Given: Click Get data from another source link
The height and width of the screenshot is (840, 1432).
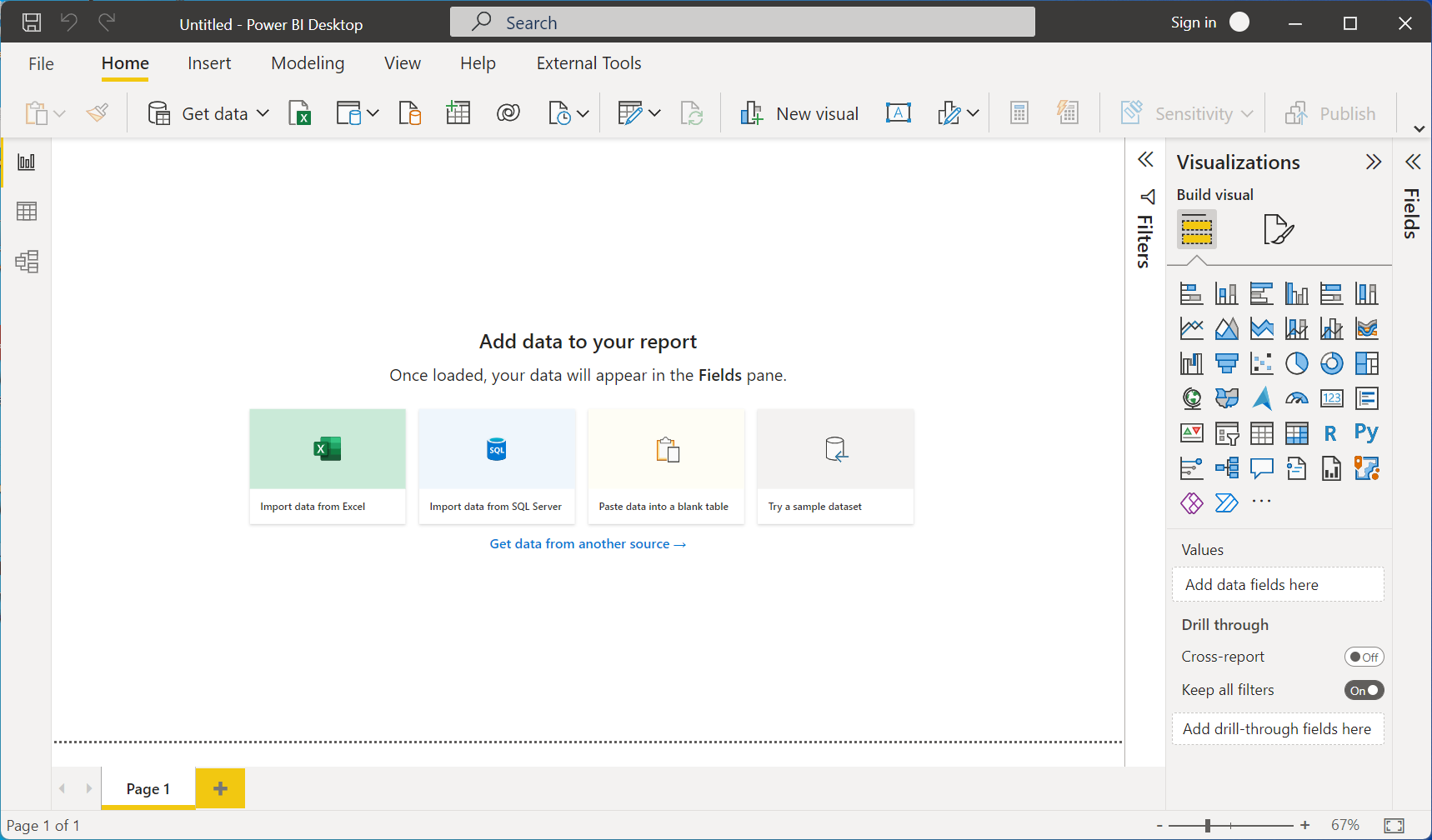Looking at the screenshot, I should point(588,543).
